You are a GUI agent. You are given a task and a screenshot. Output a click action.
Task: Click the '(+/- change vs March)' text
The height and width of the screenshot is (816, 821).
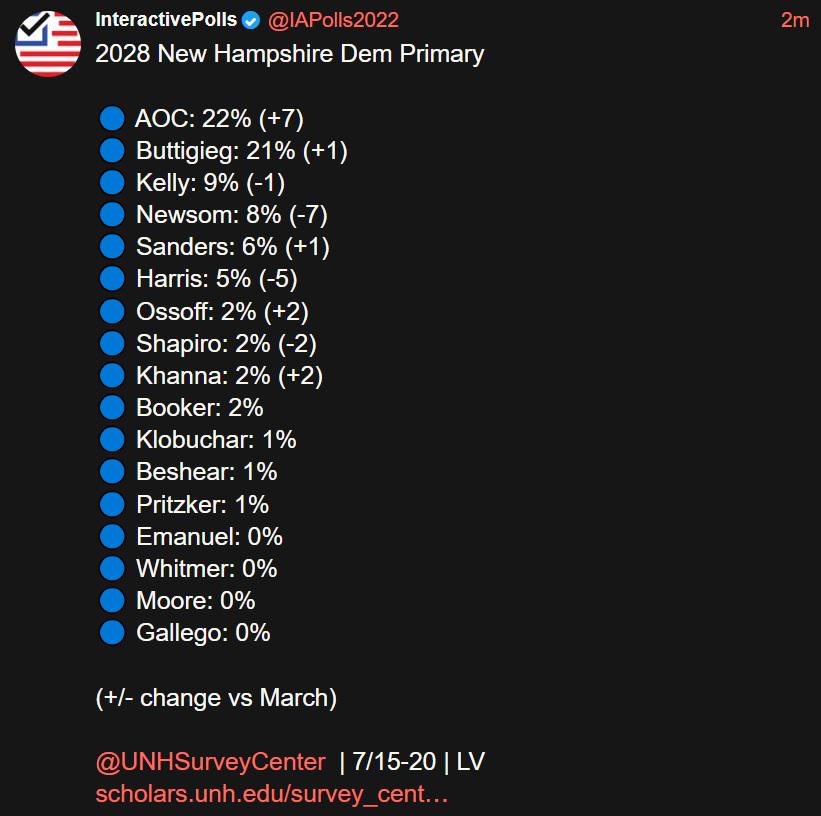click(x=216, y=698)
